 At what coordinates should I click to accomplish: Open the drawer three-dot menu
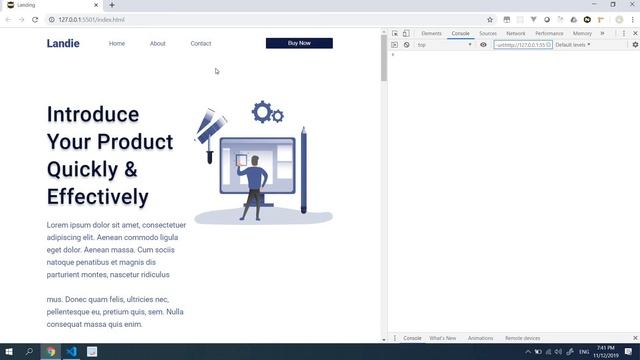point(395,338)
